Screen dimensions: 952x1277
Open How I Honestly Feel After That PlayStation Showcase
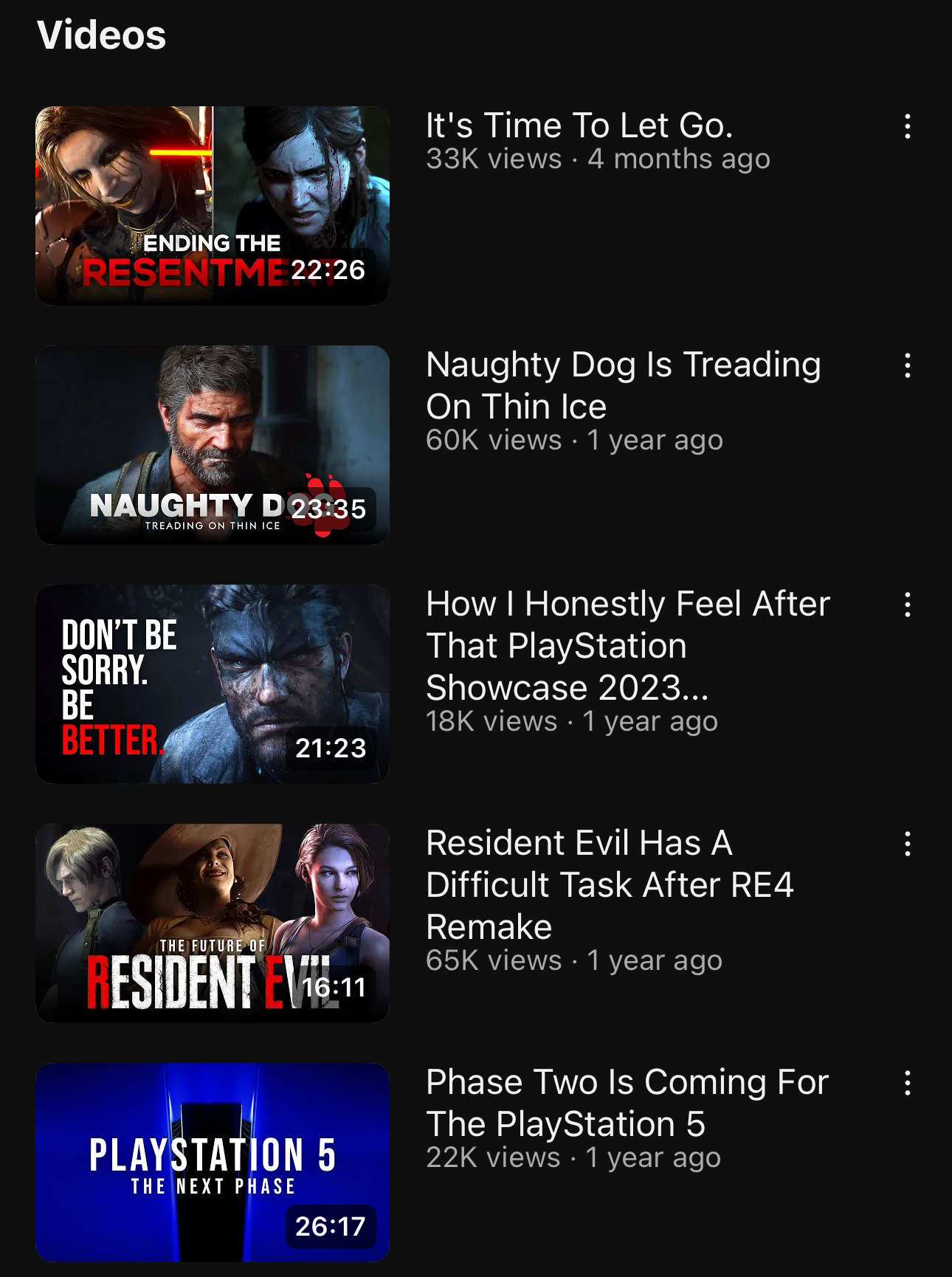[628, 646]
